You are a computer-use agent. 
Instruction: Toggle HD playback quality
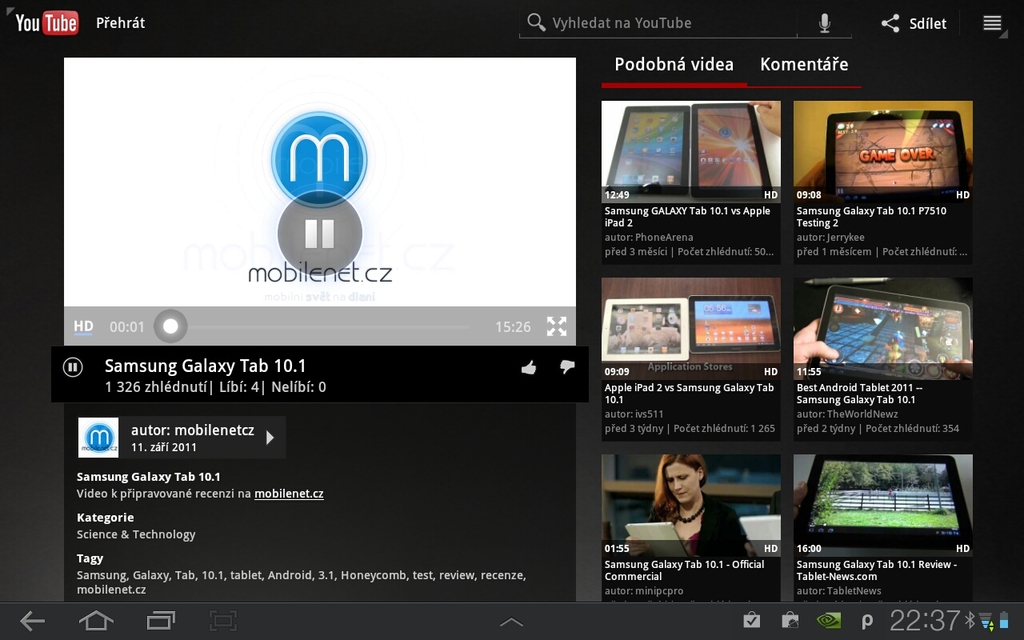pos(84,326)
